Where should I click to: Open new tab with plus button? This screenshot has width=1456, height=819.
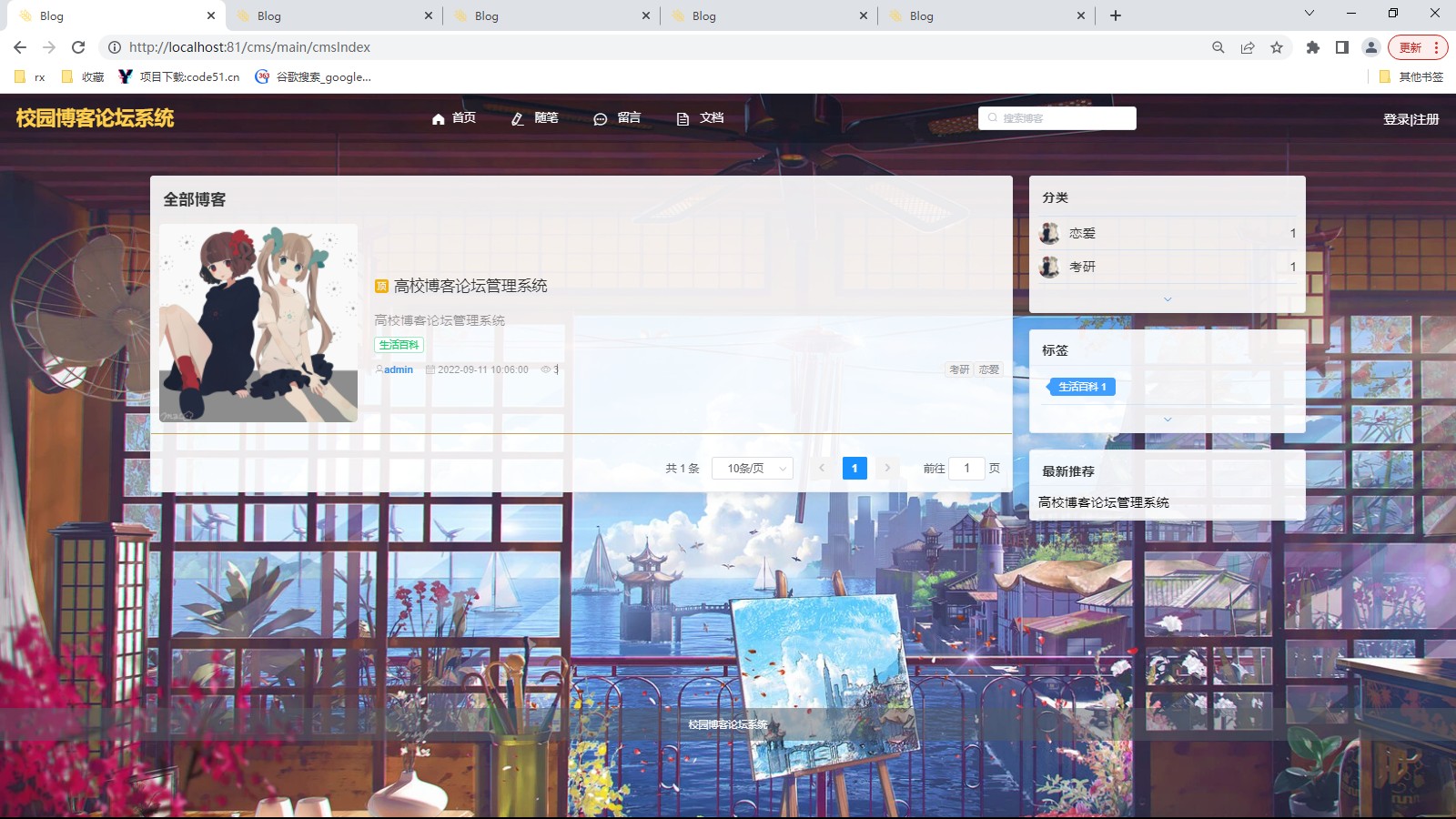coord(1116,15)
